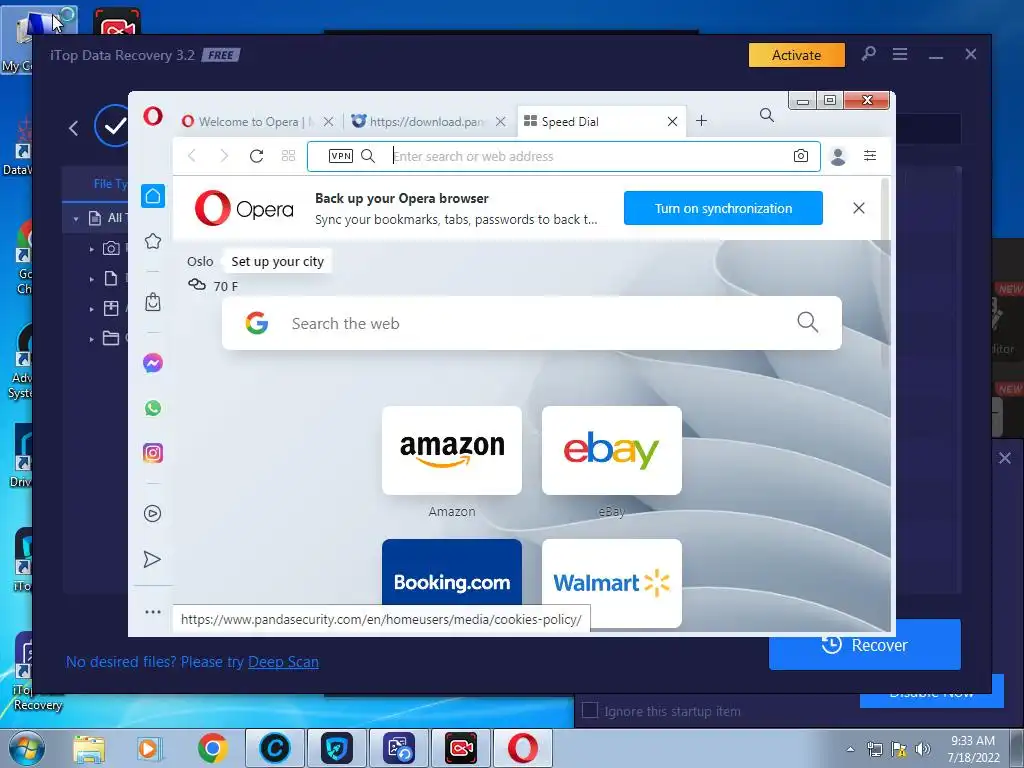Open Opera account profile icon

click(x=838, y=156)
